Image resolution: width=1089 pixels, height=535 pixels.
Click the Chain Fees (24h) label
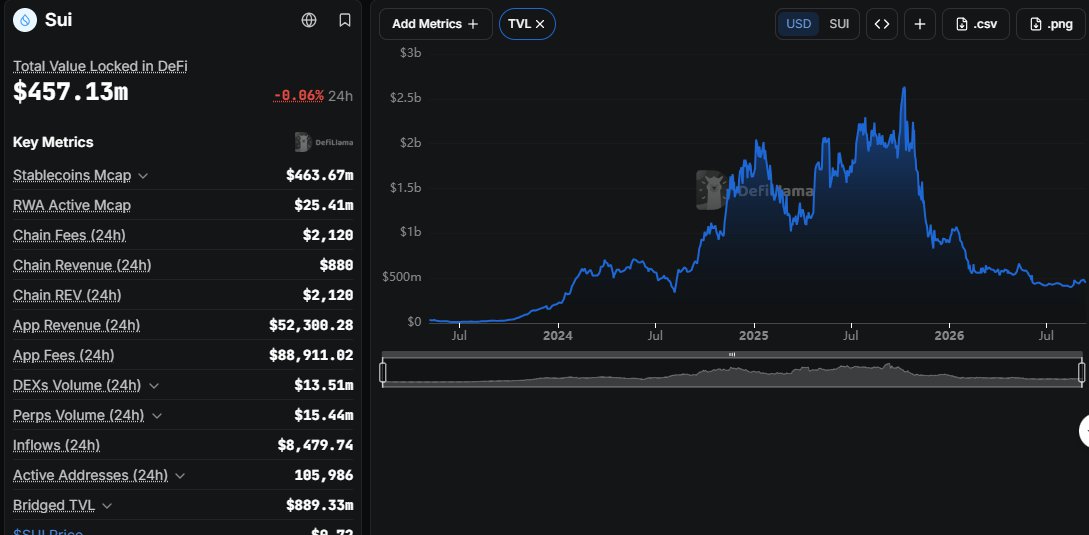point(69,236)
